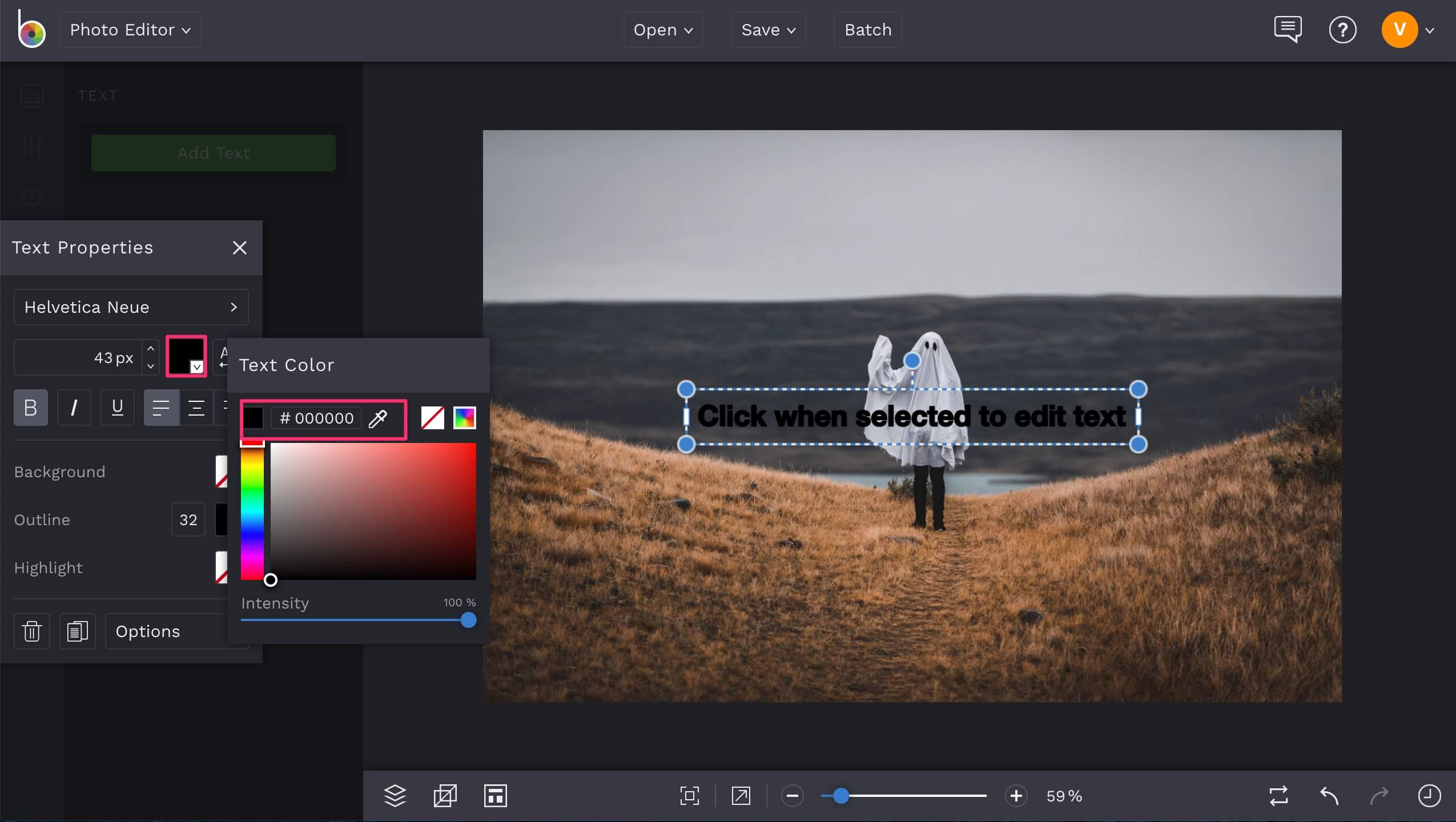Open the Templates panel icon in bottom toolbar

(x=494, y=795)
